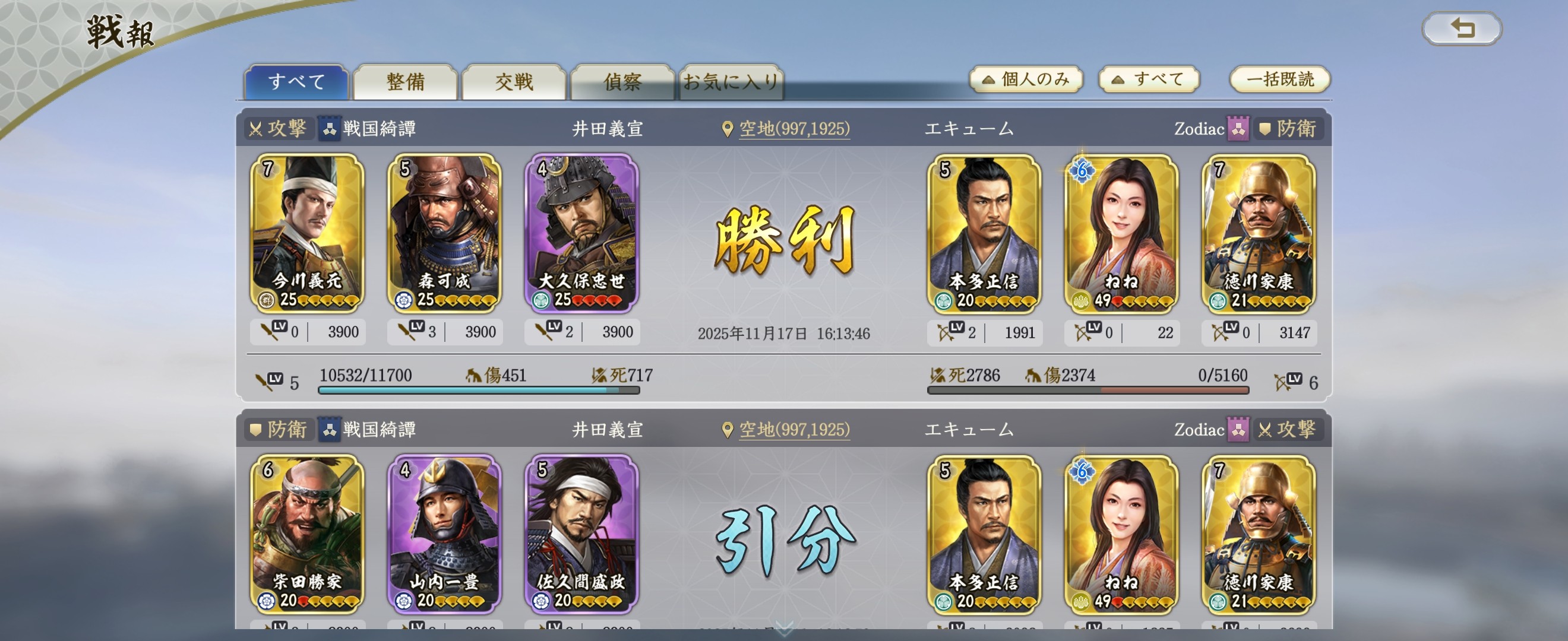Click the 戦国綺譚 clan emblem in first report
Screen dimensions: 1568x641
(329, 129)
